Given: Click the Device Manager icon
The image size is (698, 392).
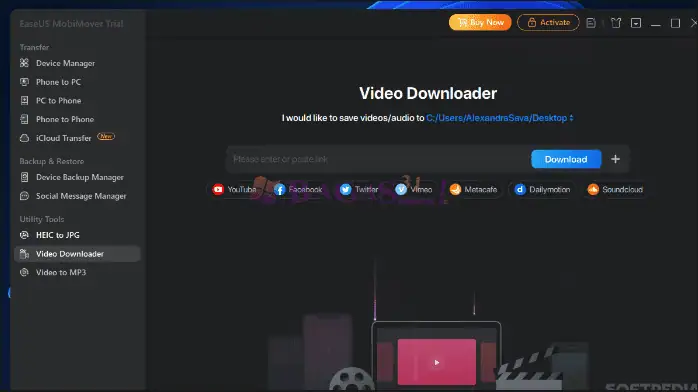Looking at the screenshot, I should click(24, 63).
